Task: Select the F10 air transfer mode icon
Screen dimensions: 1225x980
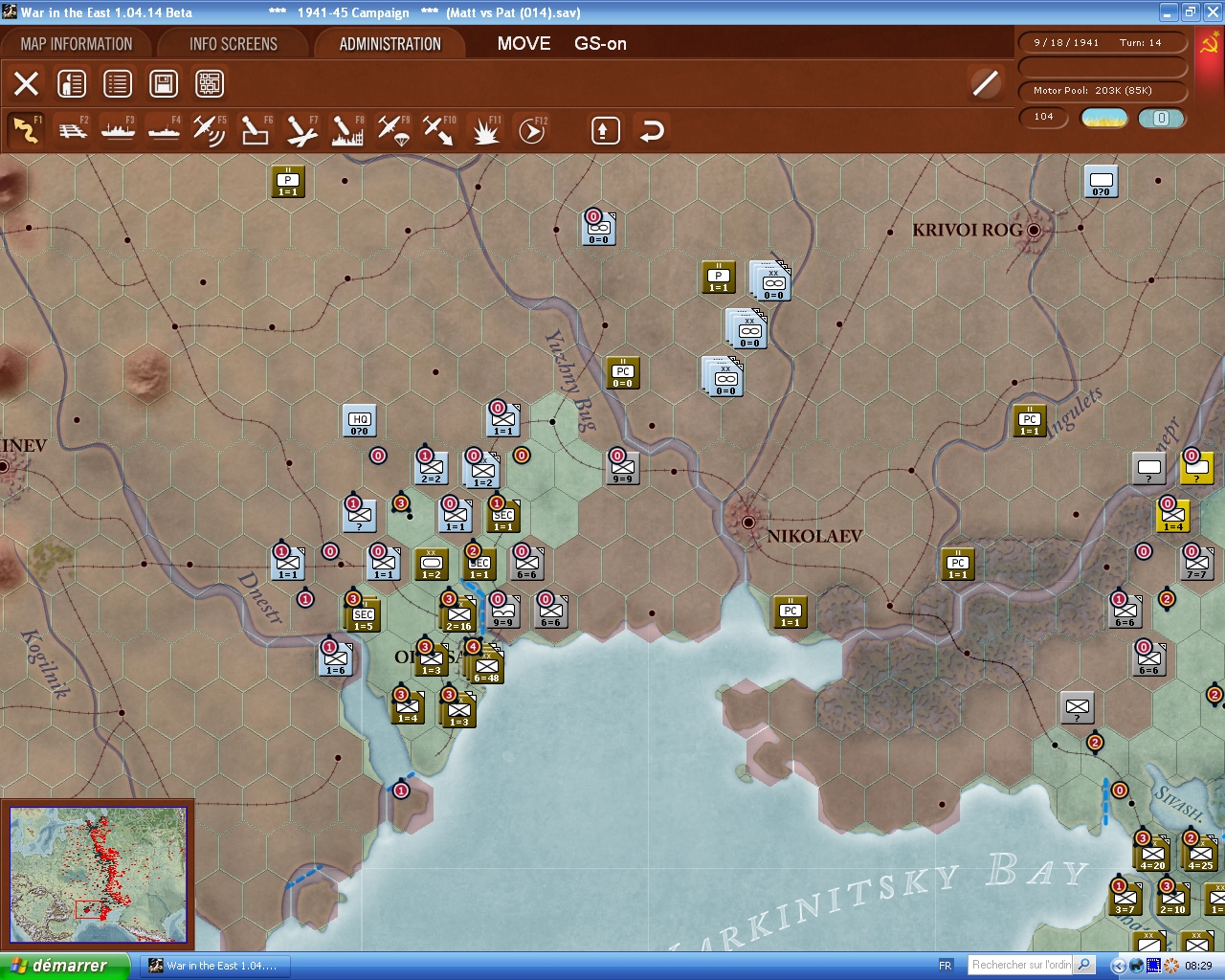Action: point(439,130)
